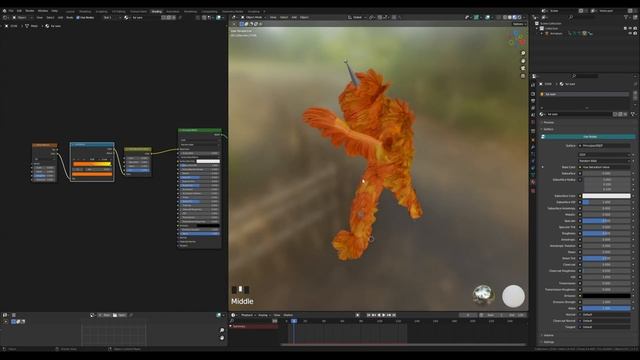
Task: Click the white material preview sphere
Action: [x=513, y=296]
